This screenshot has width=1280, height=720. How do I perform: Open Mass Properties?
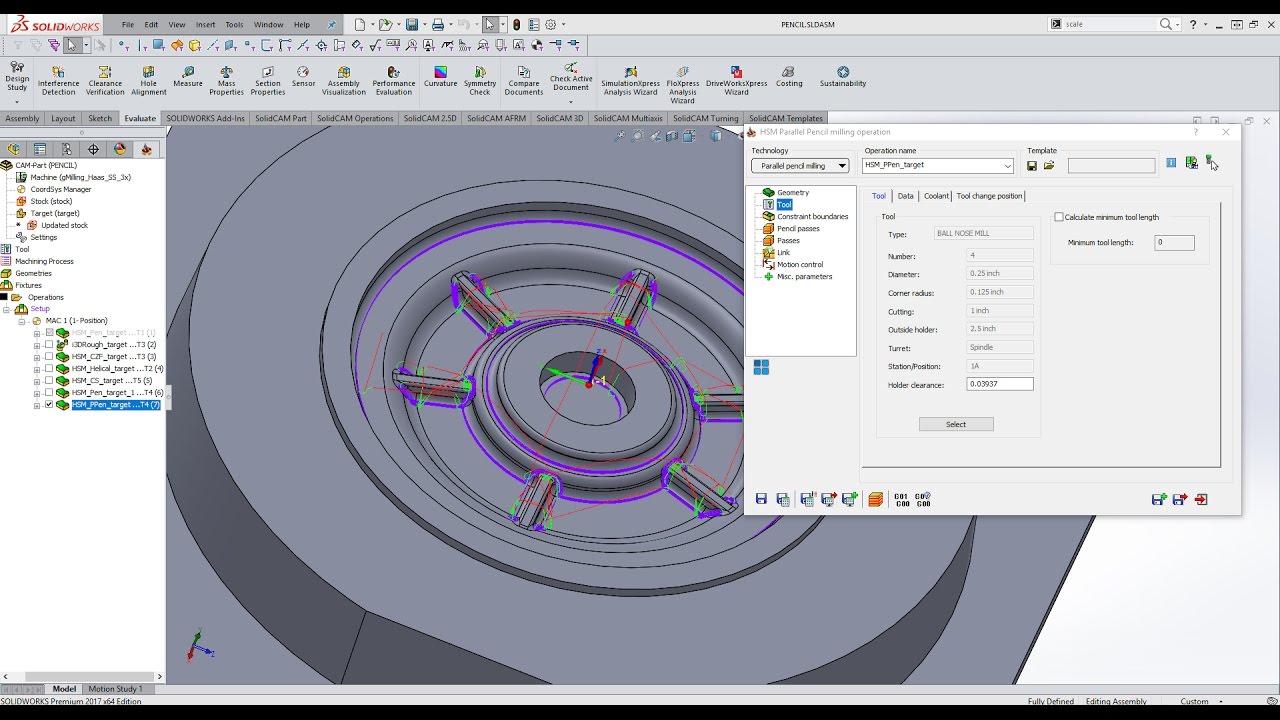(226, 81)
